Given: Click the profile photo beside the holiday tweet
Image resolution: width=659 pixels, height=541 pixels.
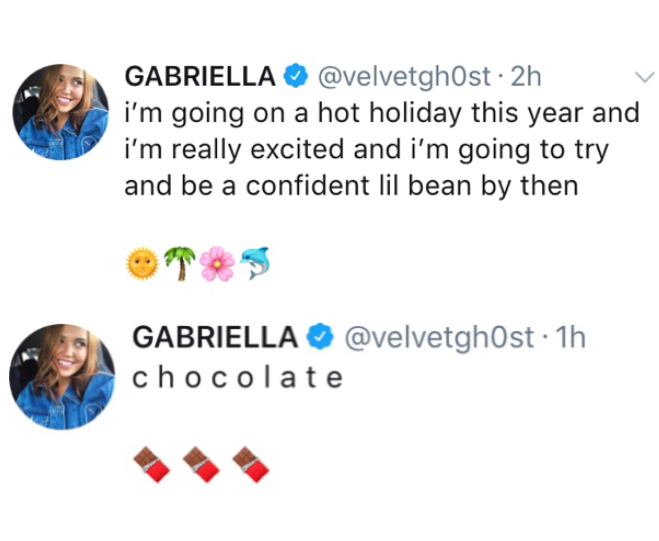Looking at the screenshot, I should pyautogui.click(x=60, y=112).
